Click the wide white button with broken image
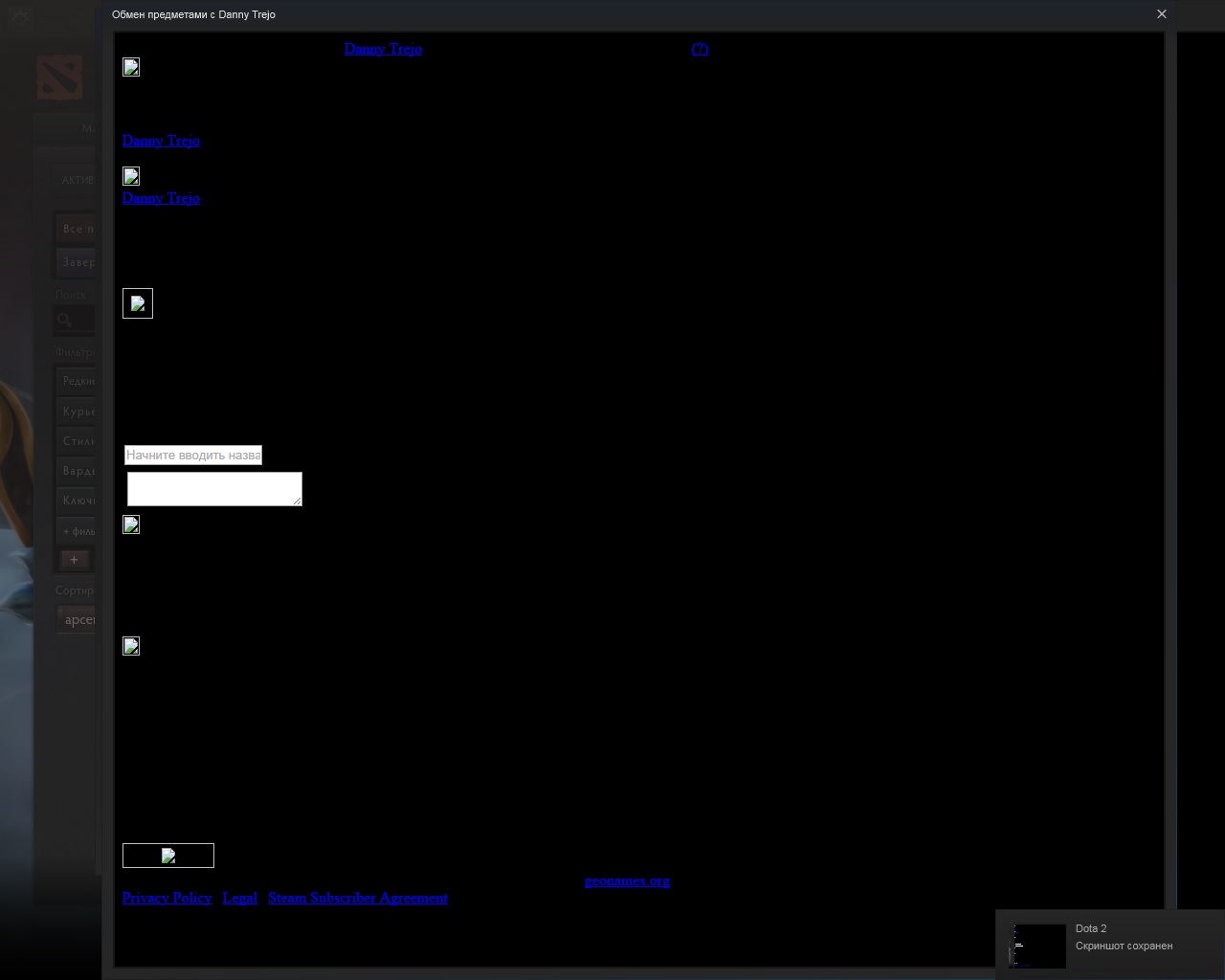Viewport: 1225px width, 980px height. tap(168, 856)
